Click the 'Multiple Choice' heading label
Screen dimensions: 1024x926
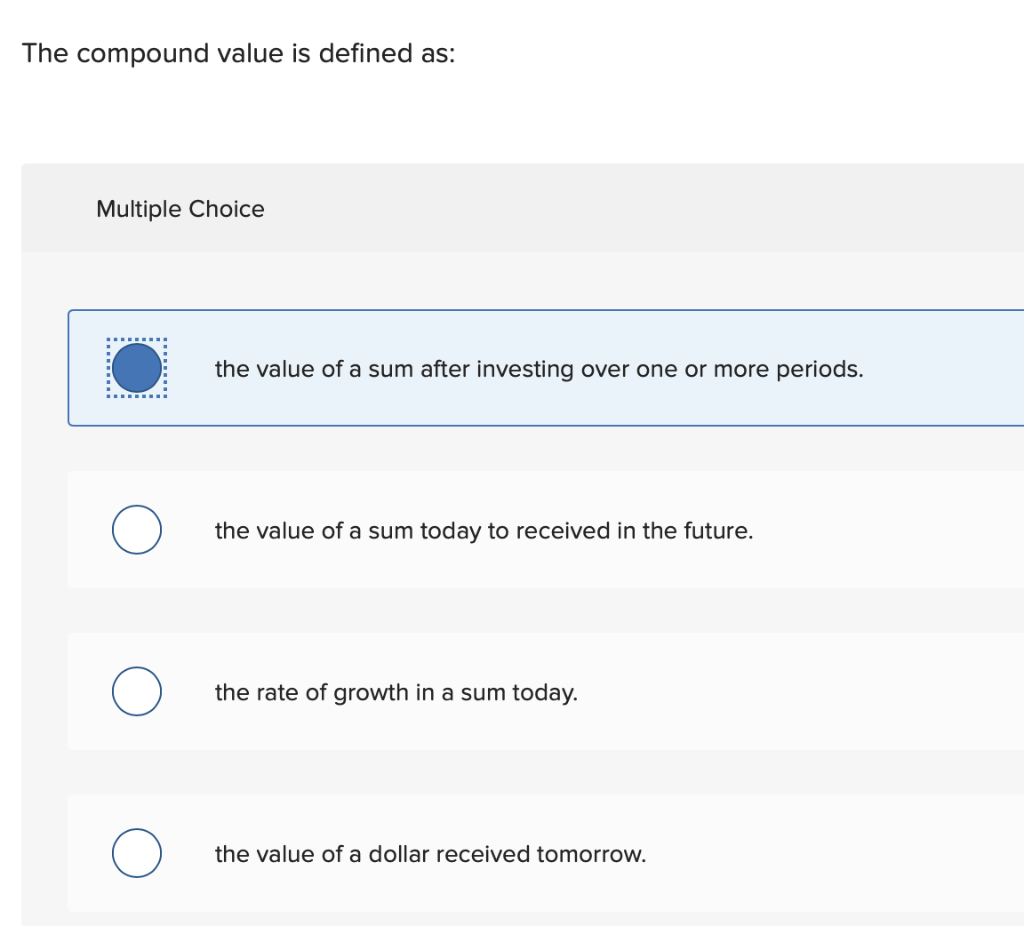[x=180, y=209]
